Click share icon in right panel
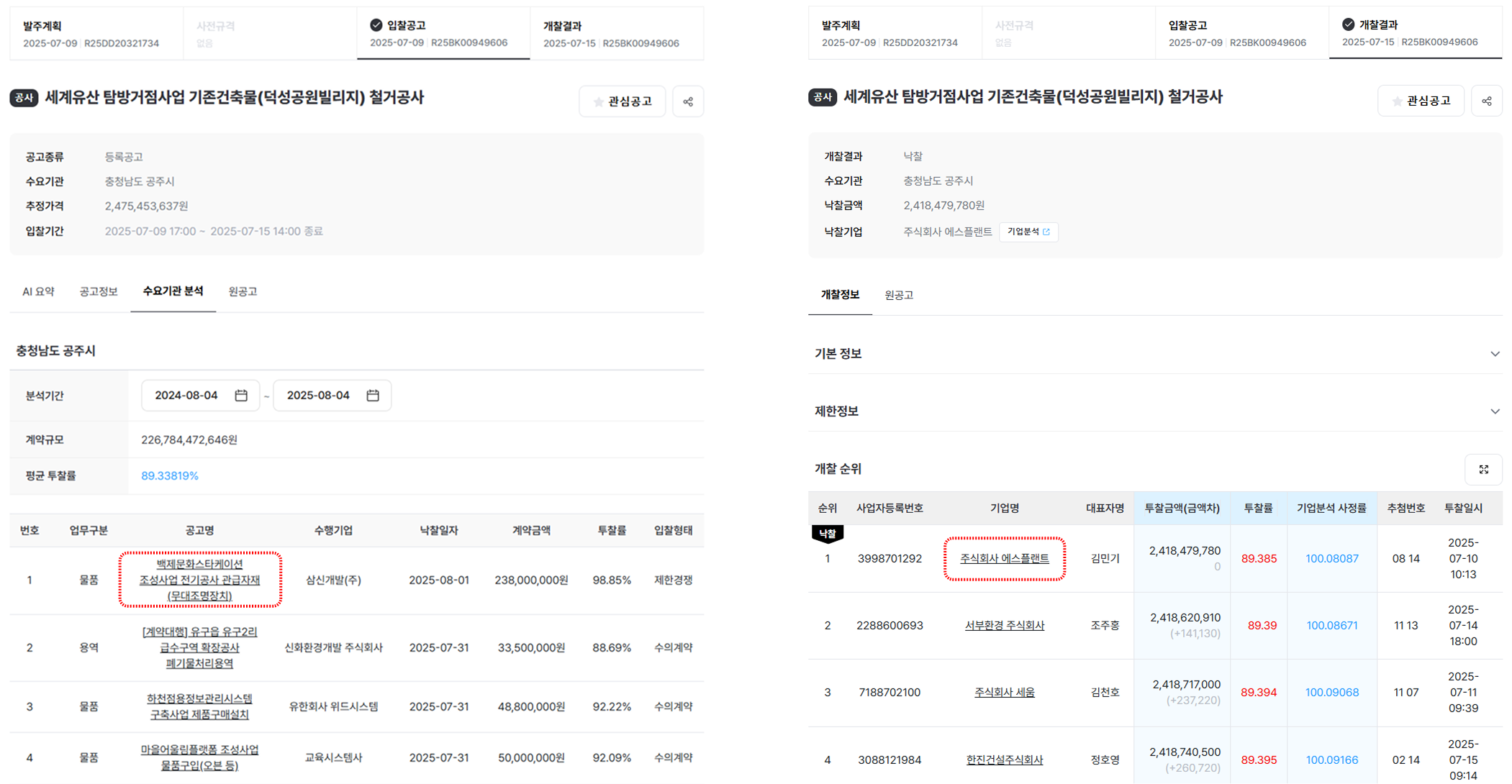1512x784 pixels. tap(1486, 101)
